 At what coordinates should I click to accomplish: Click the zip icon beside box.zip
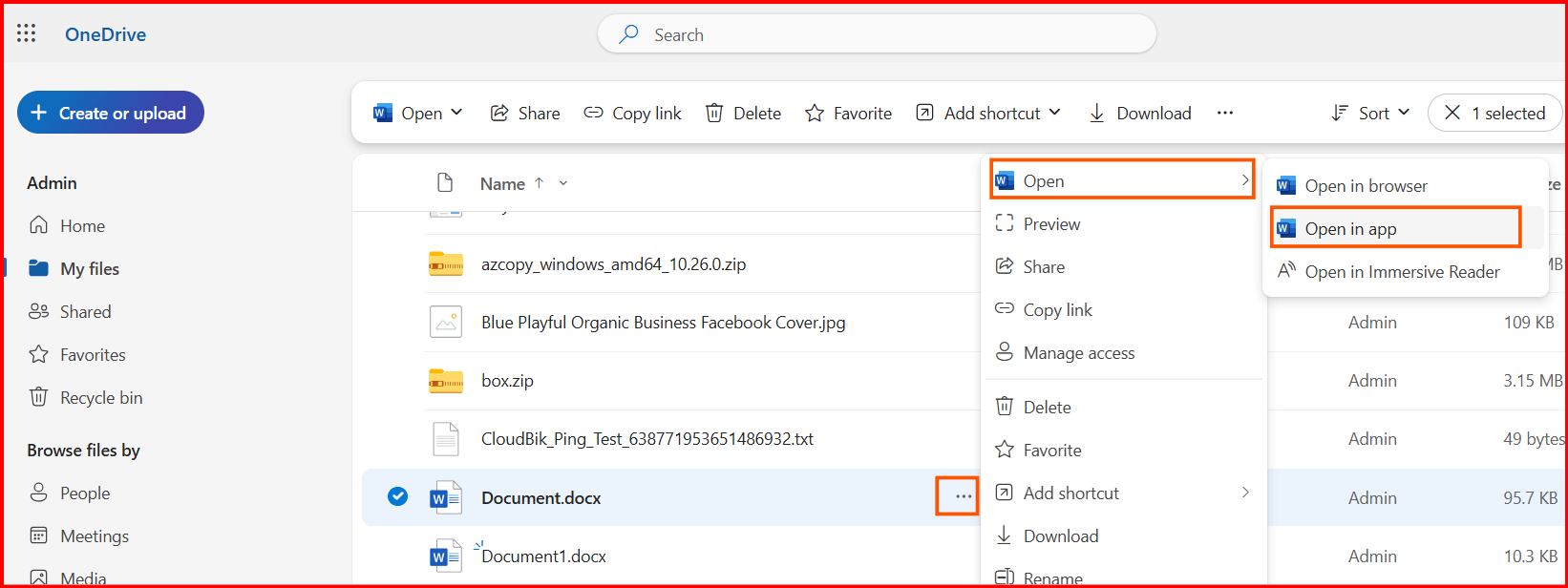(446, 381)
